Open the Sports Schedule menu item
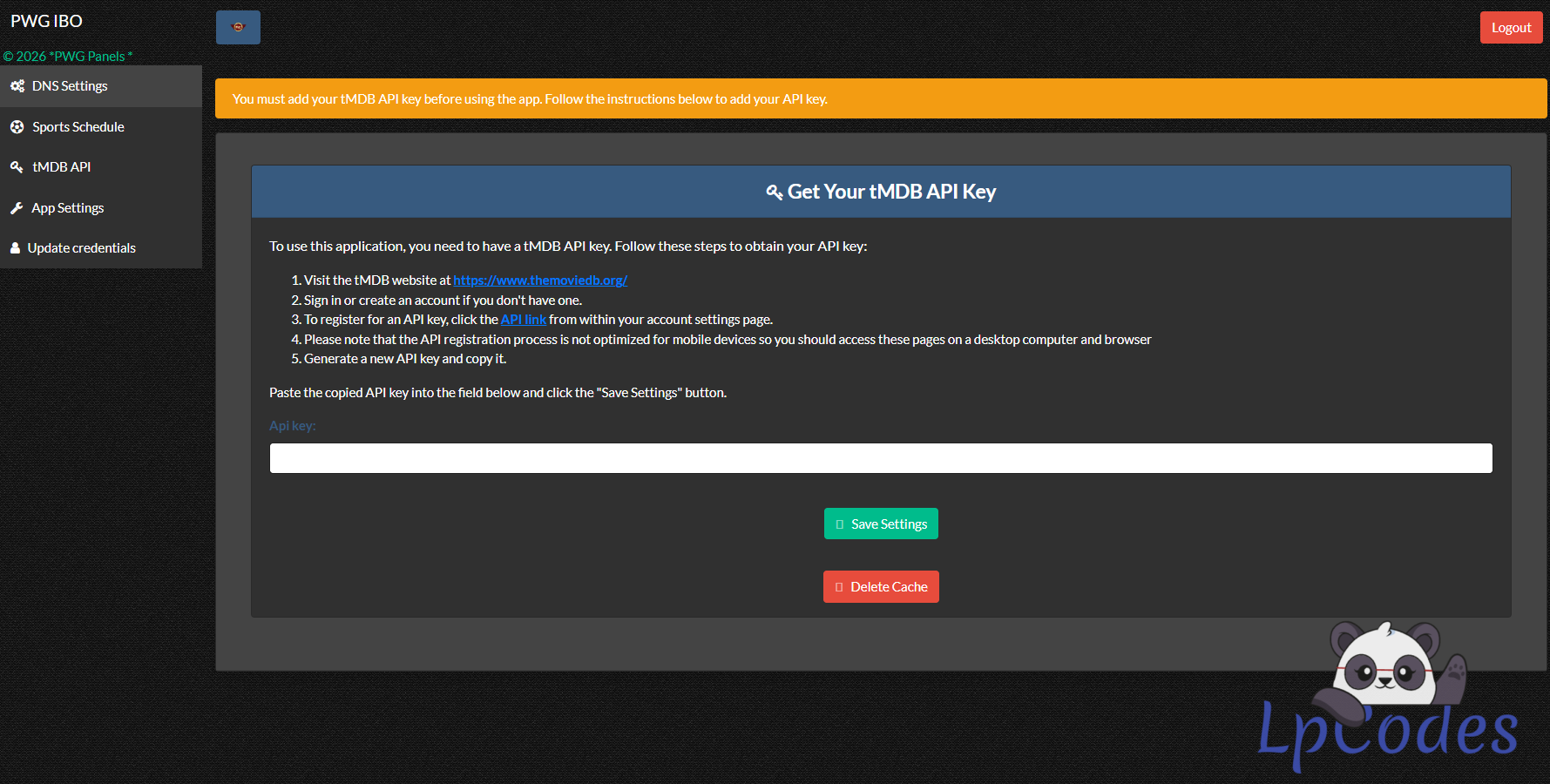1550x784 pixels. tap(78, 127)
